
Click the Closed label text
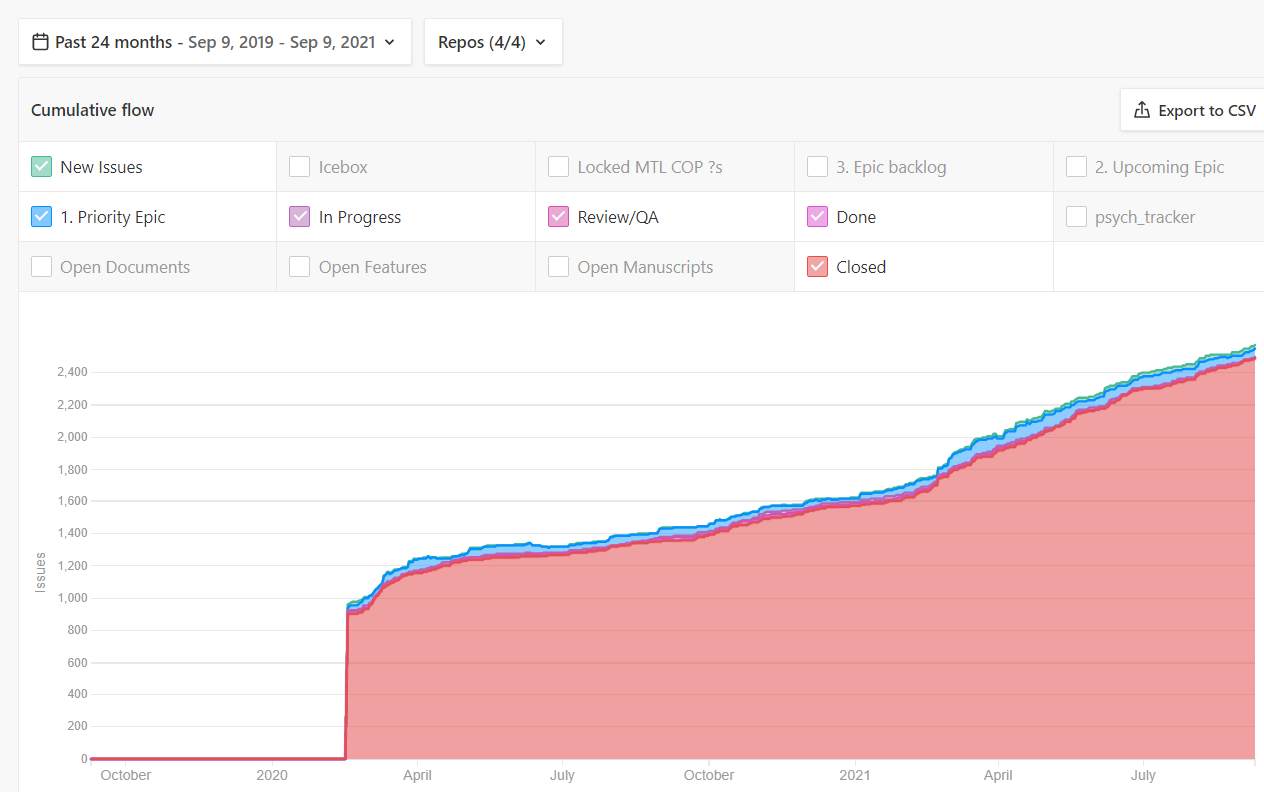point(861,267)
